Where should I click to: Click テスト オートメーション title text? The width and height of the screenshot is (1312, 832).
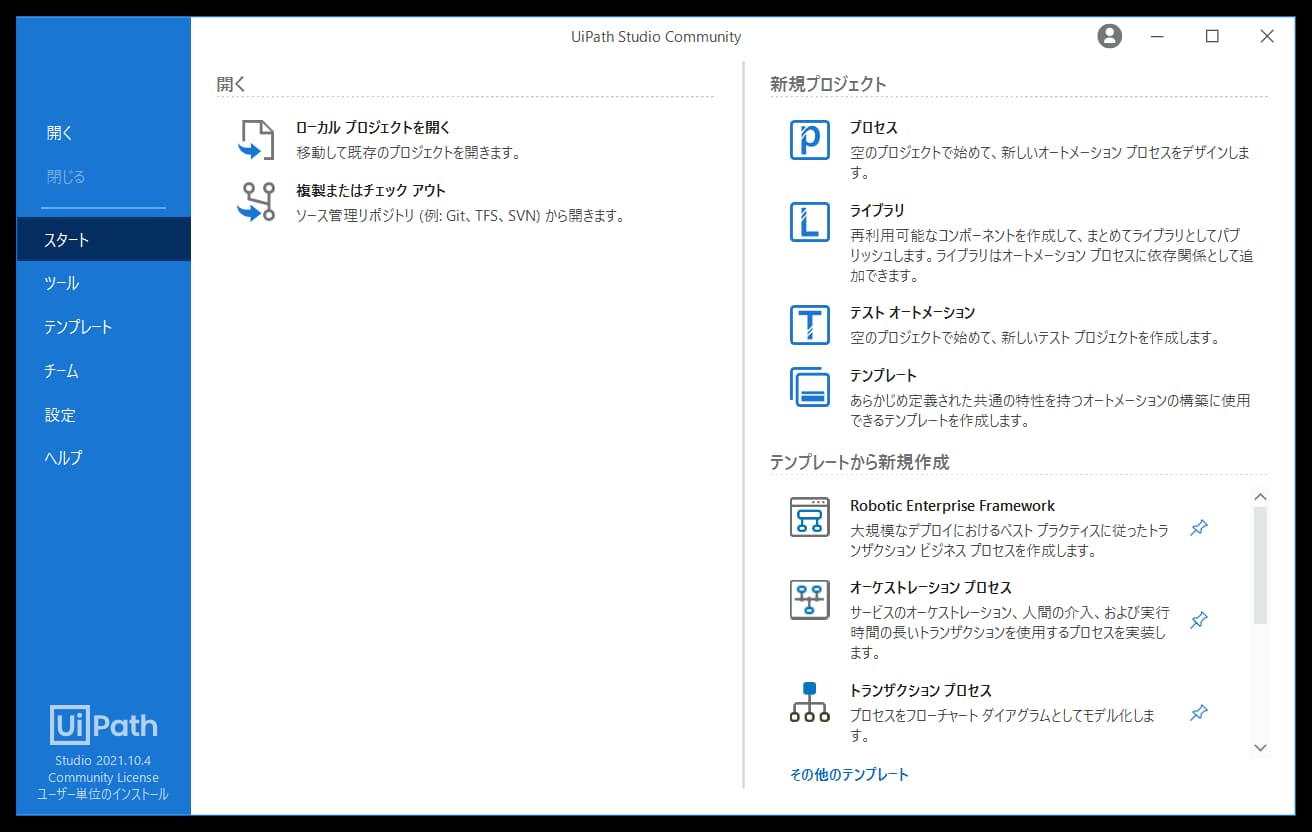912,313
